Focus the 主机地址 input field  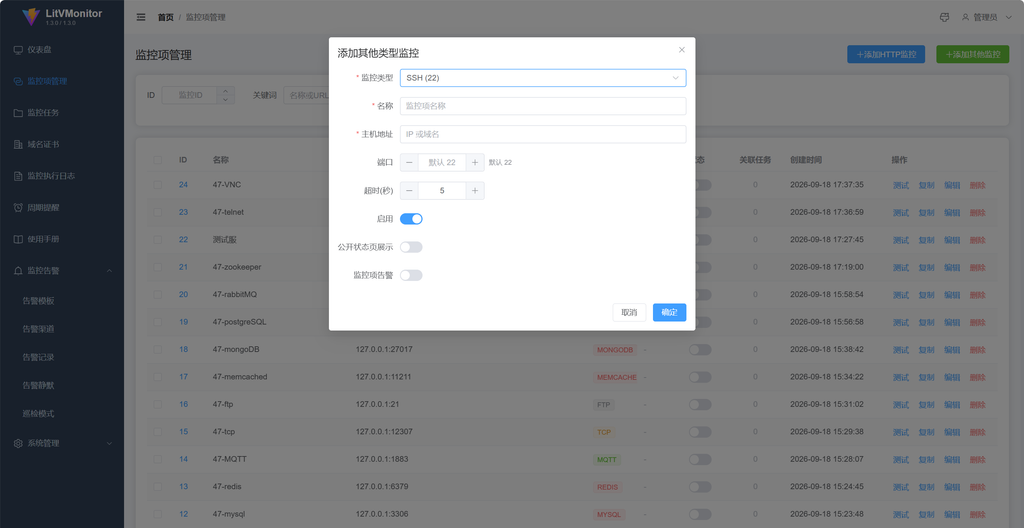(x=543, y=134)
